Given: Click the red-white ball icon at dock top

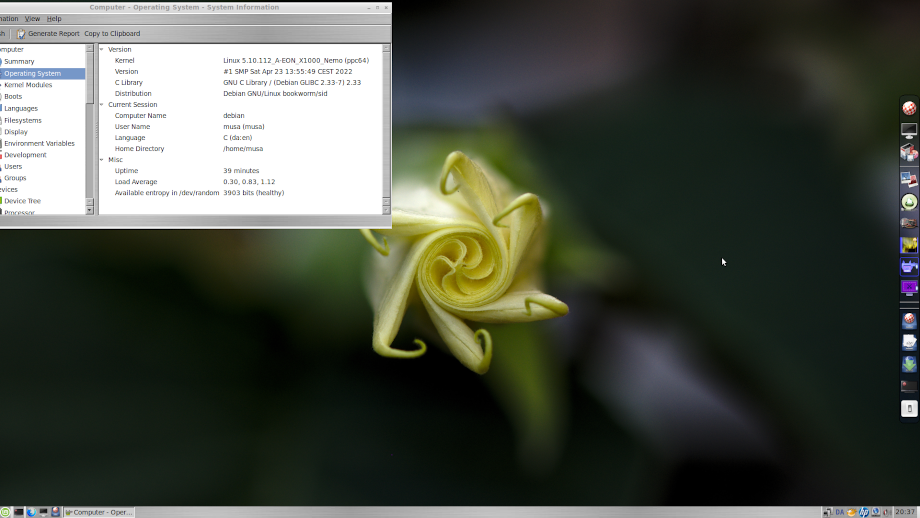Looking at the screenshot, I should 909,108.
